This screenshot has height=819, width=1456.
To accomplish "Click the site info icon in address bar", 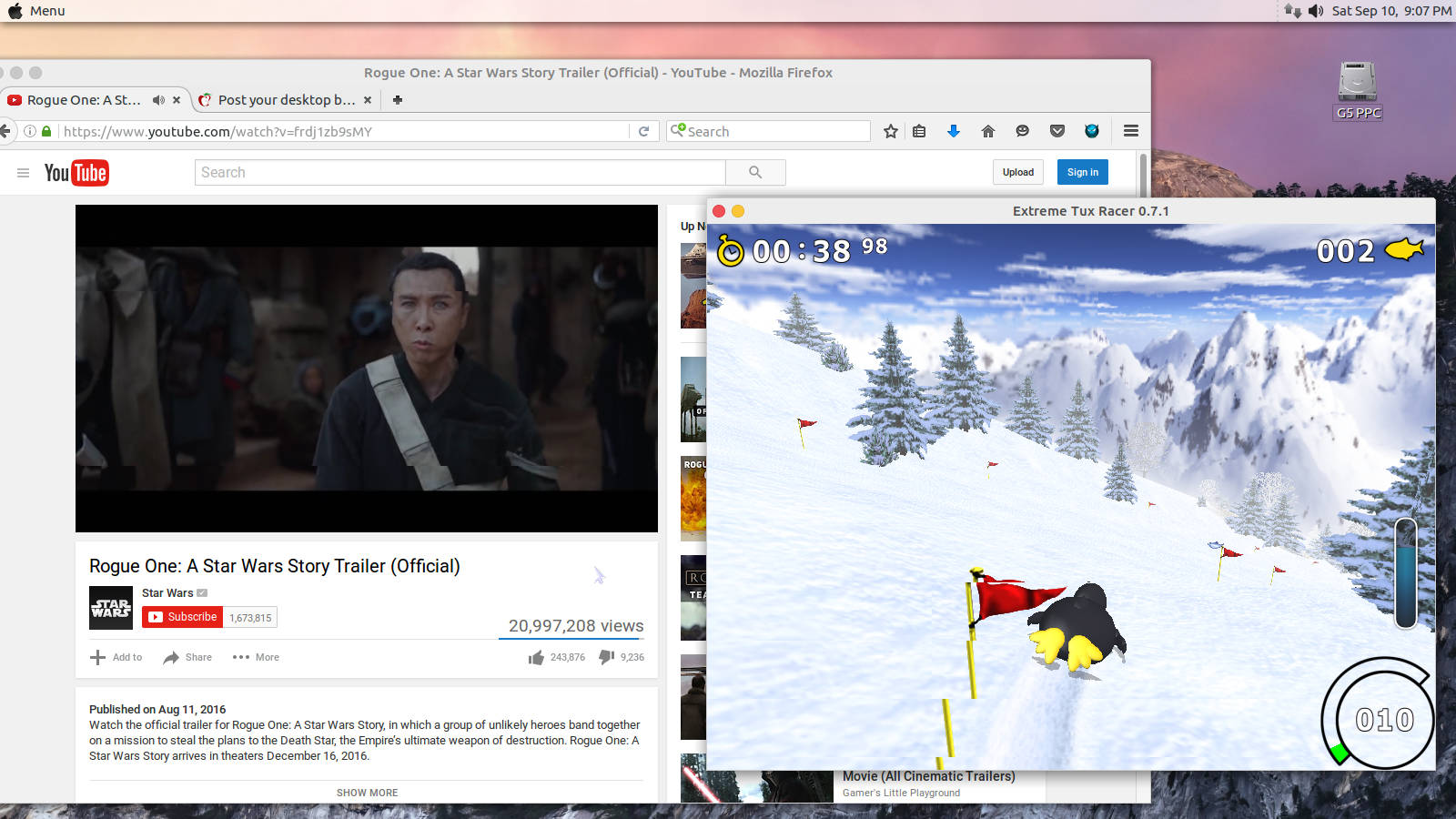I will coord(30,131).
